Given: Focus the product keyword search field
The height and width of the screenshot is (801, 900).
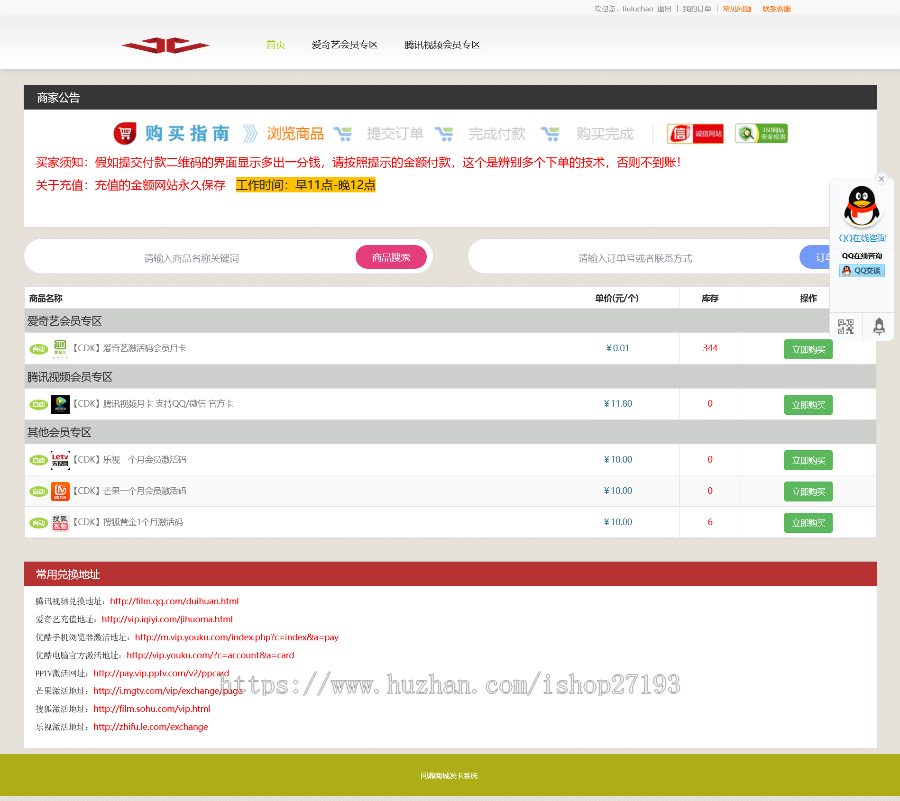Looking at the screenshot, I should 192,258.
